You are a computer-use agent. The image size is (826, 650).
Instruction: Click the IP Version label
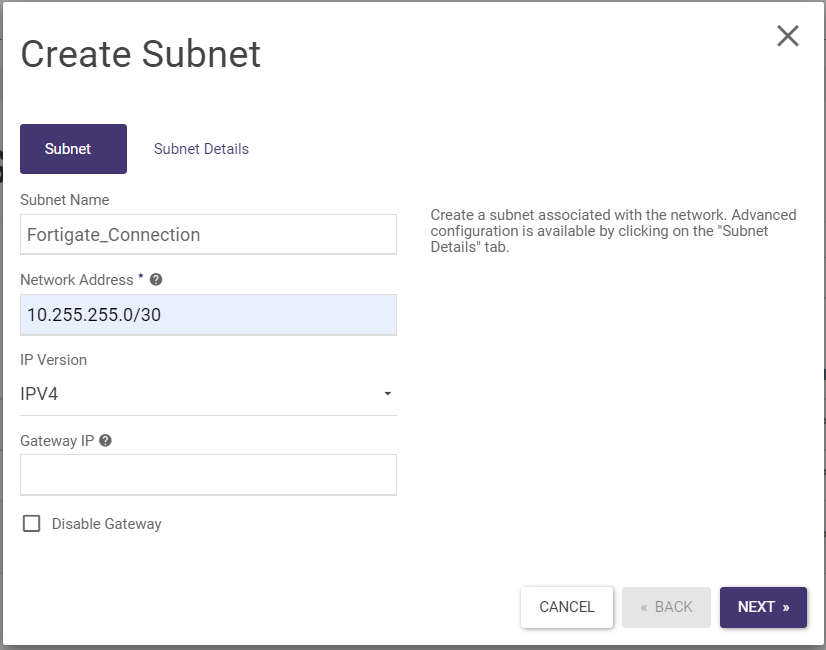pos(53,360)
